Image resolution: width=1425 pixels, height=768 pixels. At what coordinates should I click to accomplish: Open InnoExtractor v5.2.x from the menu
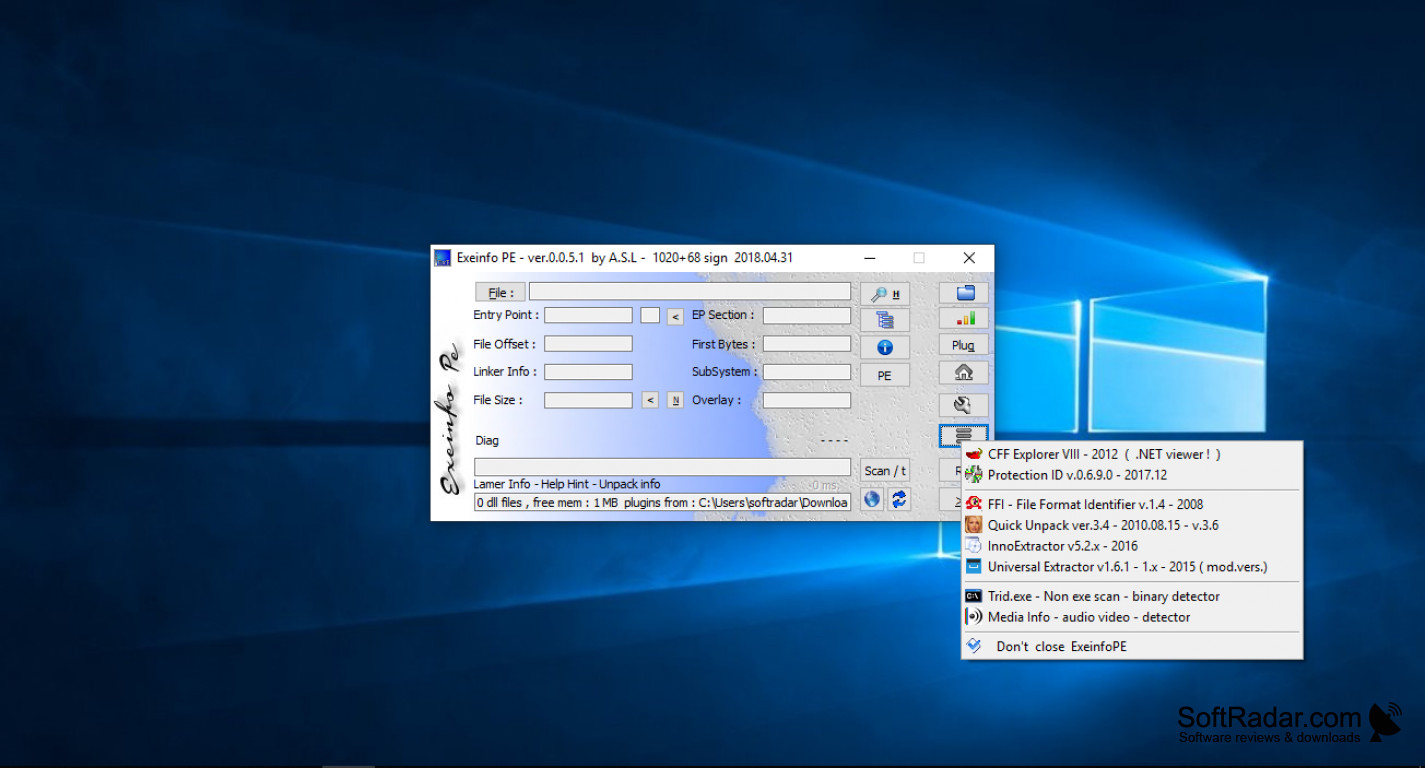1132,546
